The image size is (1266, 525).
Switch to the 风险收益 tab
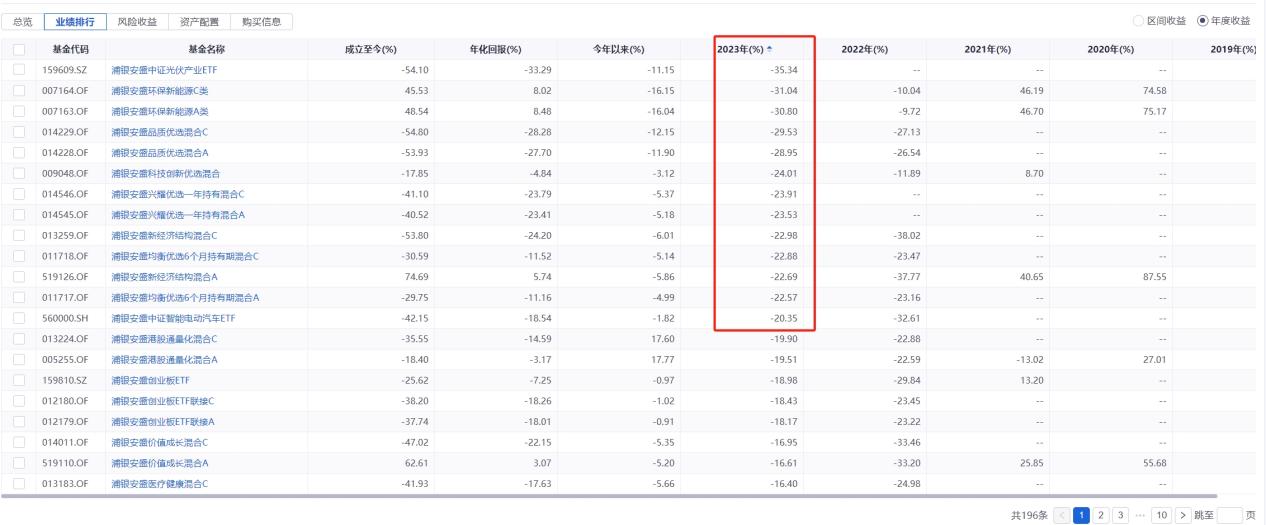137,21
